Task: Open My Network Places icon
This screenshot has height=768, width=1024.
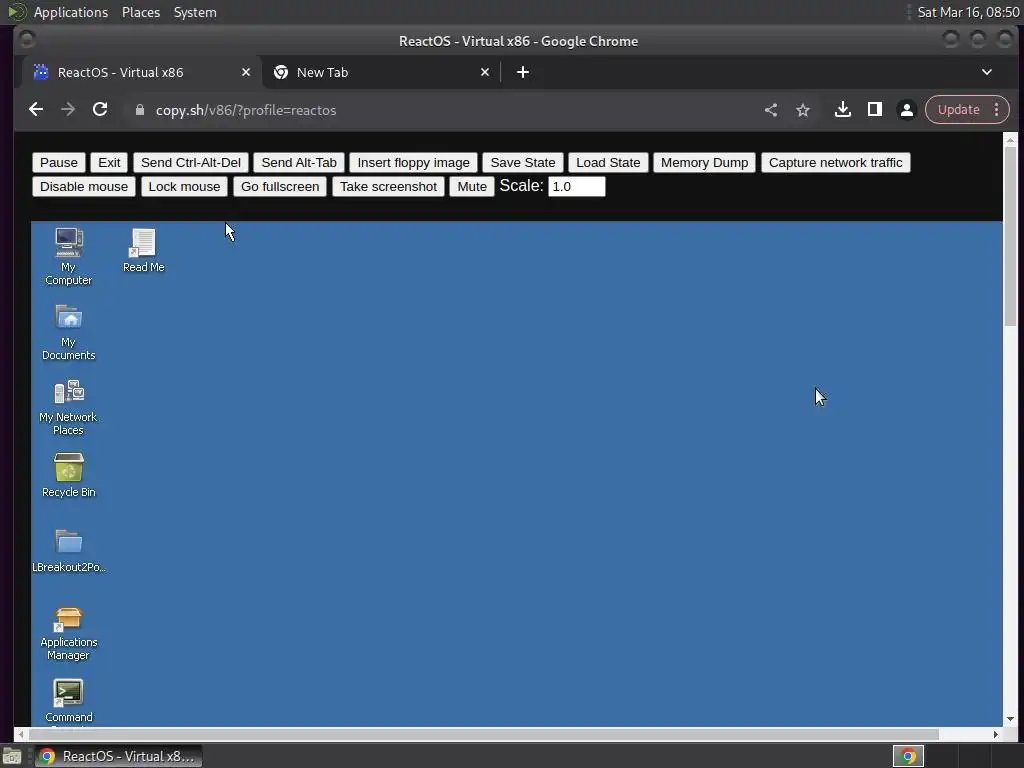Action: click(x=68, y=408)
